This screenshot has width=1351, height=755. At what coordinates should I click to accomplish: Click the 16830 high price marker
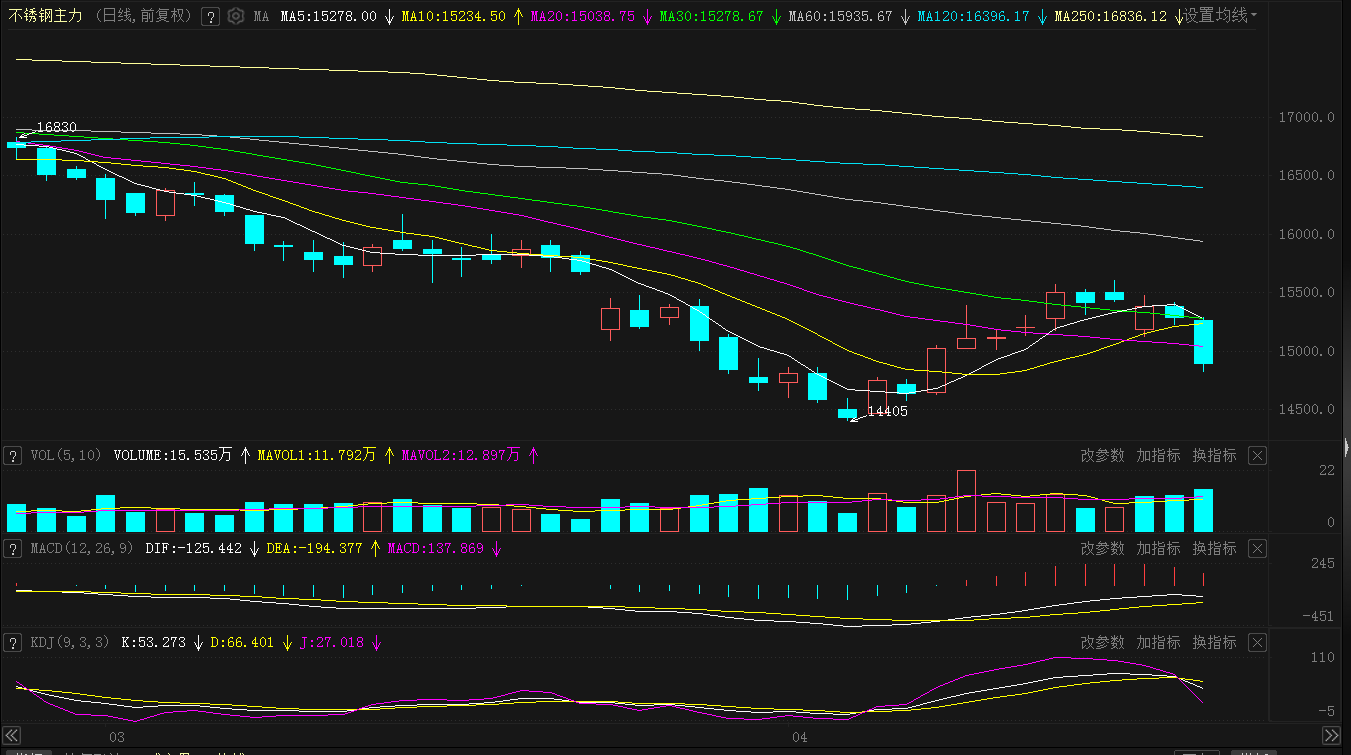point(57,127)
